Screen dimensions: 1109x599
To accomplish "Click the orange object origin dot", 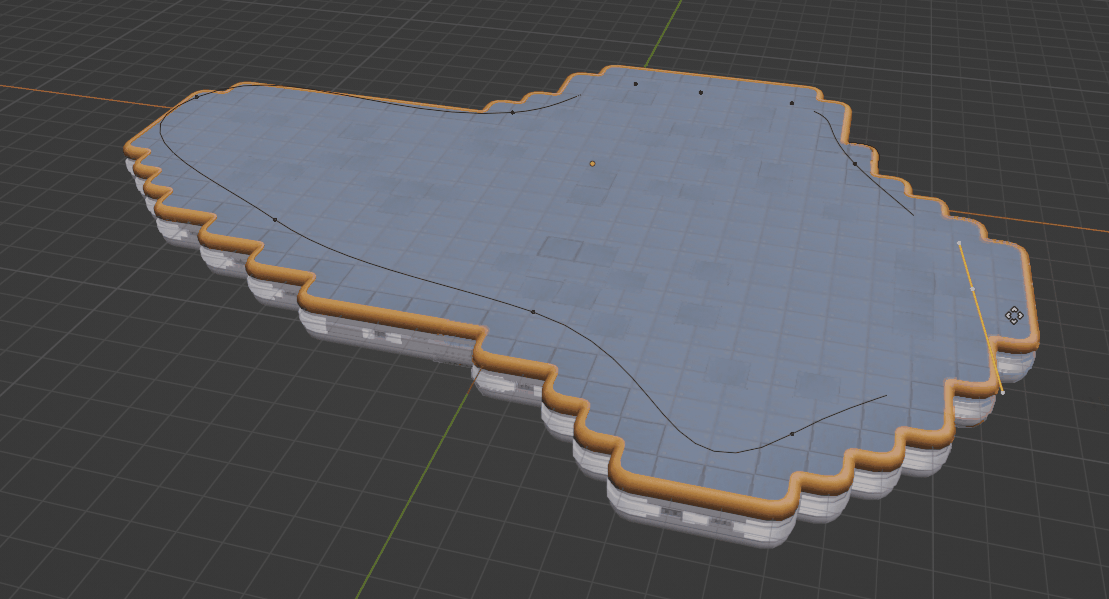I will tap(593, 163).
